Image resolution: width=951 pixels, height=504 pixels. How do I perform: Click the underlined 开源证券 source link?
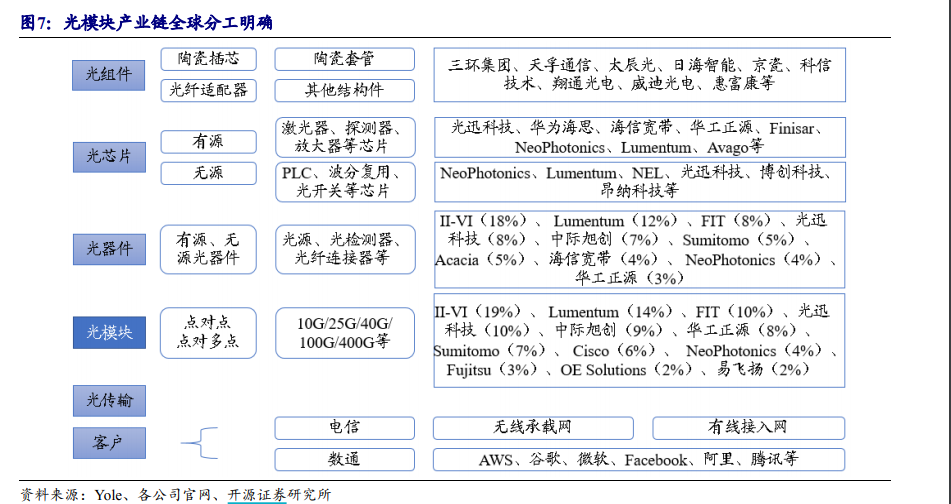pos(257,494)
